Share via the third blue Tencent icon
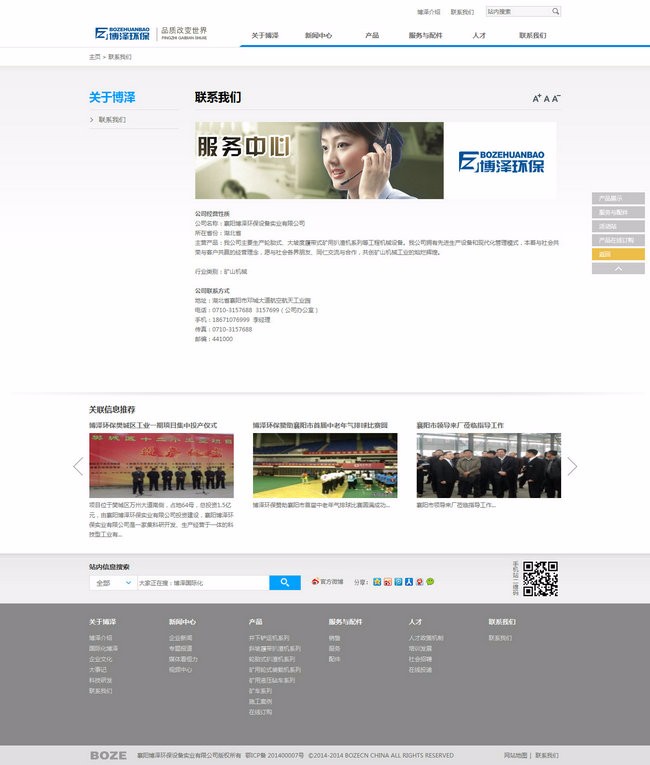This screenshot has width=650, height=765. (x=398, y=582)
